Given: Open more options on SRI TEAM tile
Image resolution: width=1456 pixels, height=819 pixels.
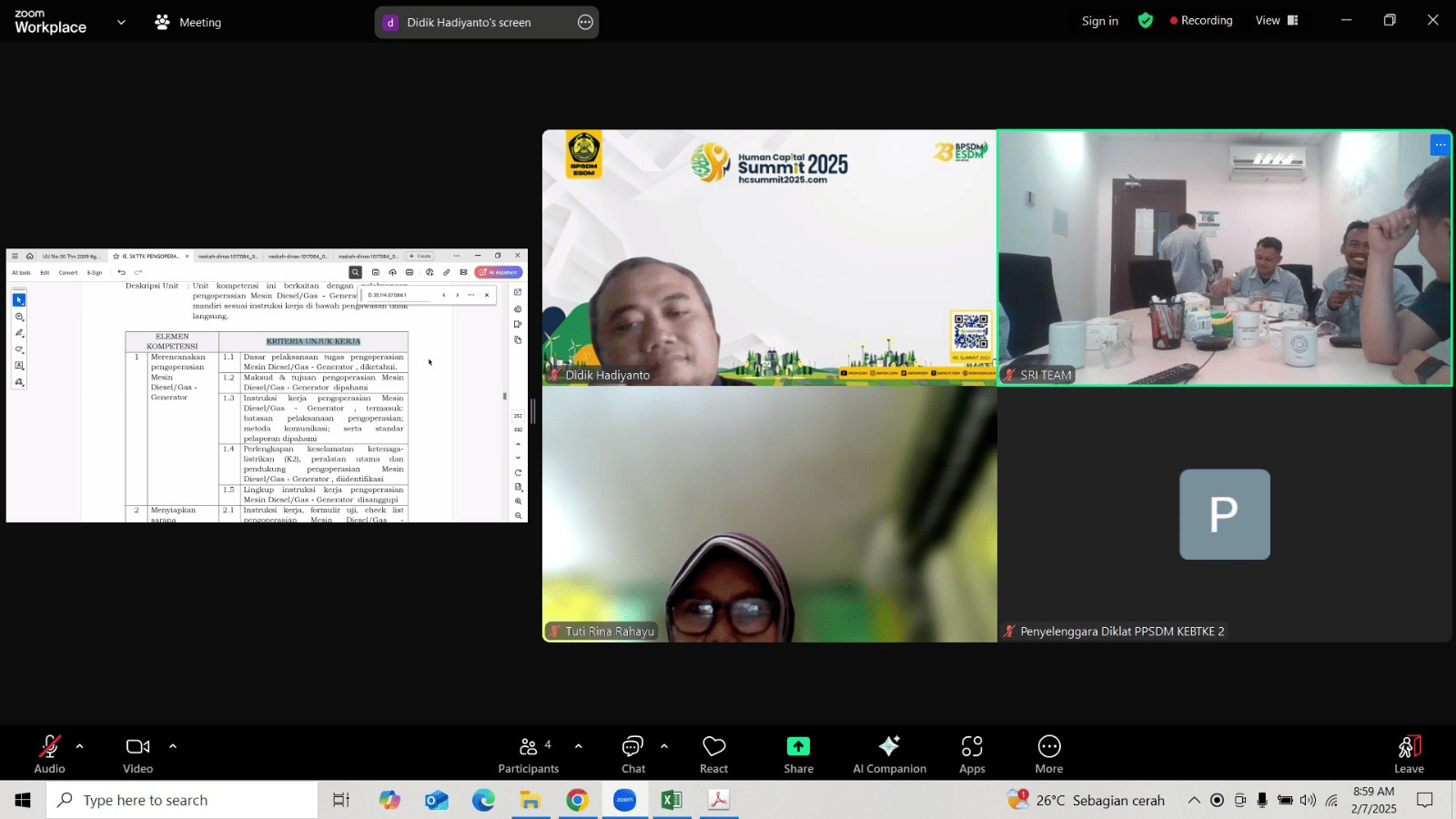Looking at the screenshot, I should (1440, 145).
